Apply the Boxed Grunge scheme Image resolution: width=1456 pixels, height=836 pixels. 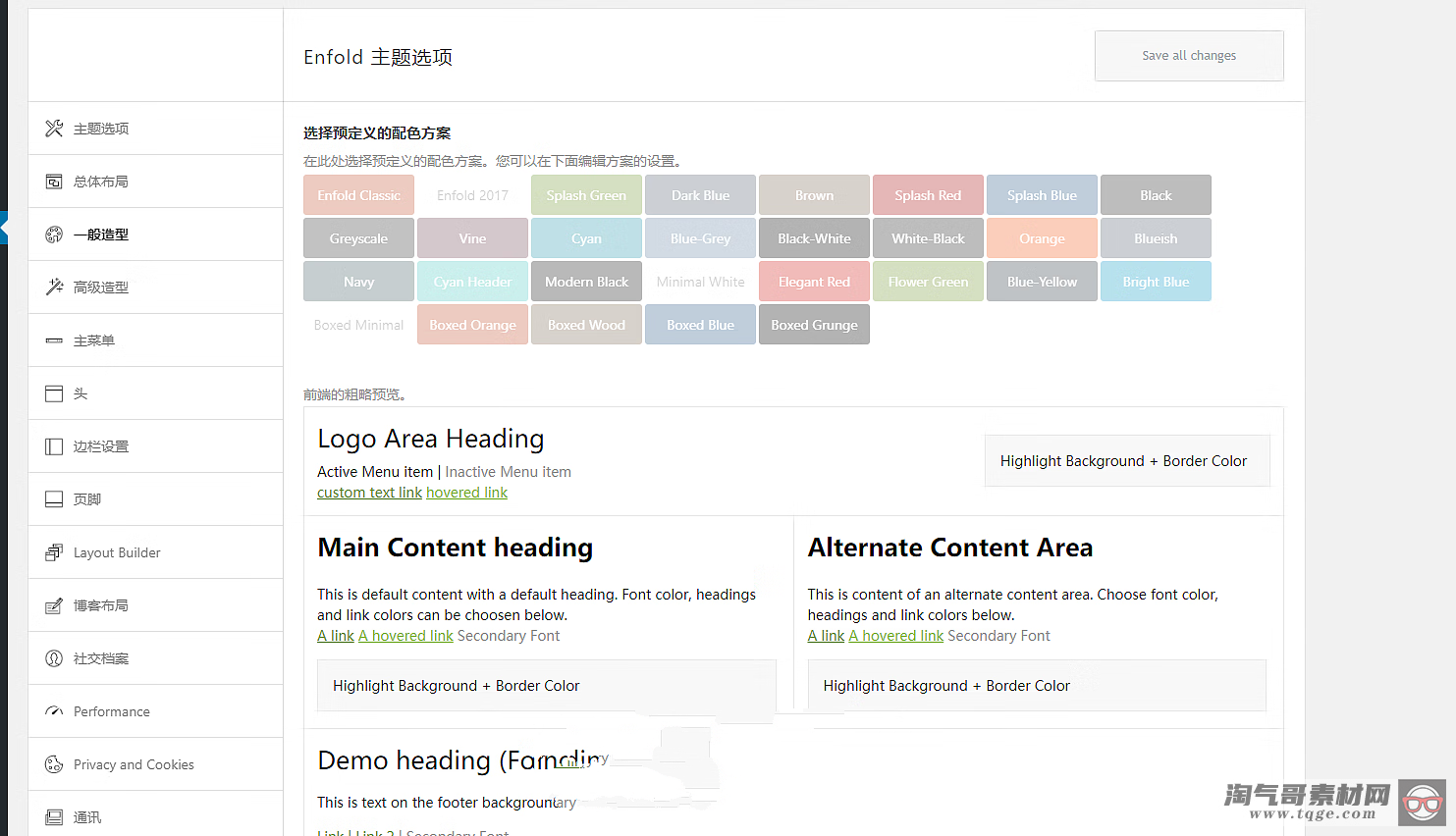tap(814, 325)
